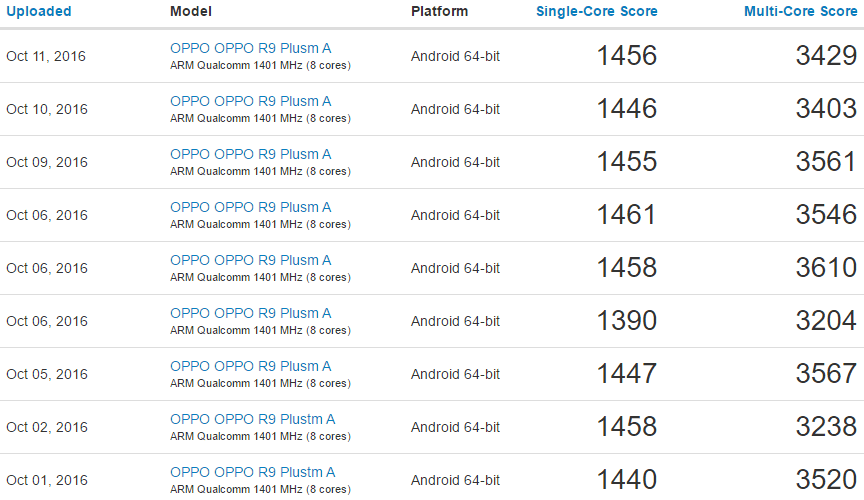The width and height of the screenshot is (864, 500).
Task: Click the Oct 01, 2016 upload date
Action: coord(47,480)
